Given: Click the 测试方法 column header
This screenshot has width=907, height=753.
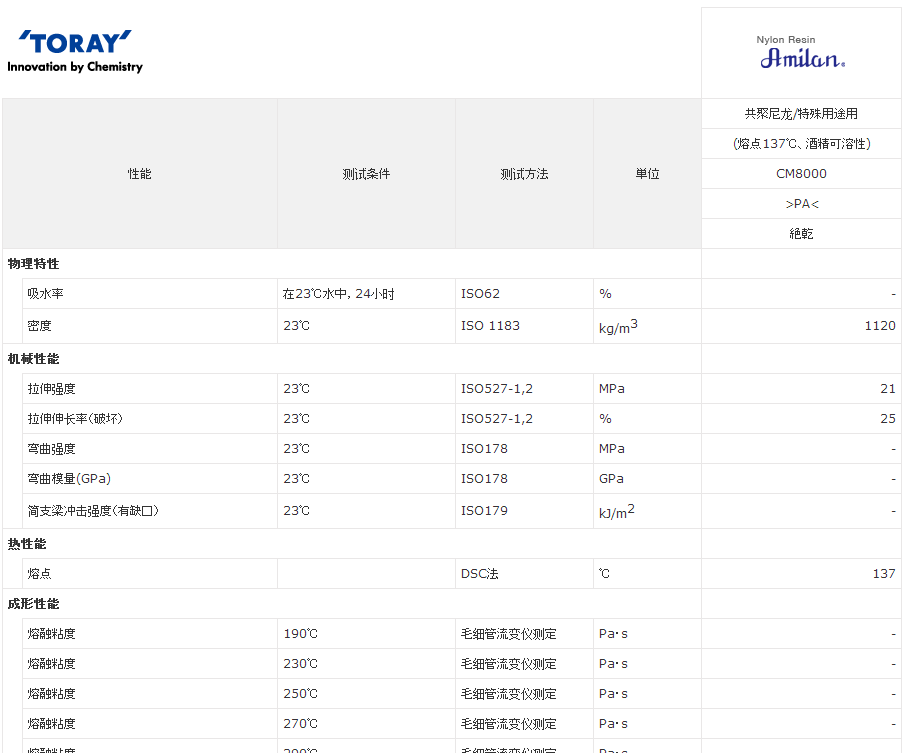Looking at the screenshot, I should (524, 174).
